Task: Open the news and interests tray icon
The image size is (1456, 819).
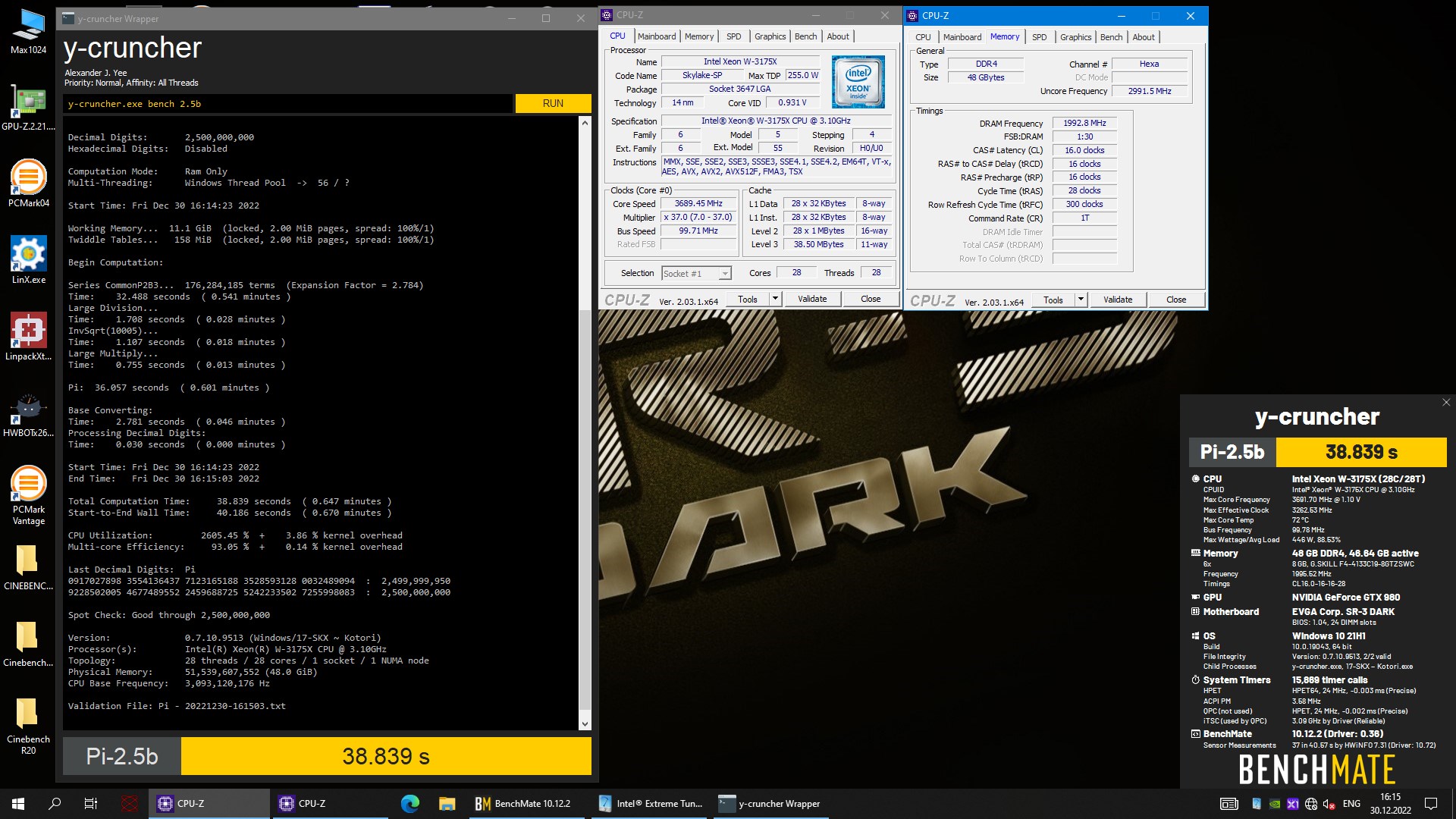Action: [x=1229, y=804]
